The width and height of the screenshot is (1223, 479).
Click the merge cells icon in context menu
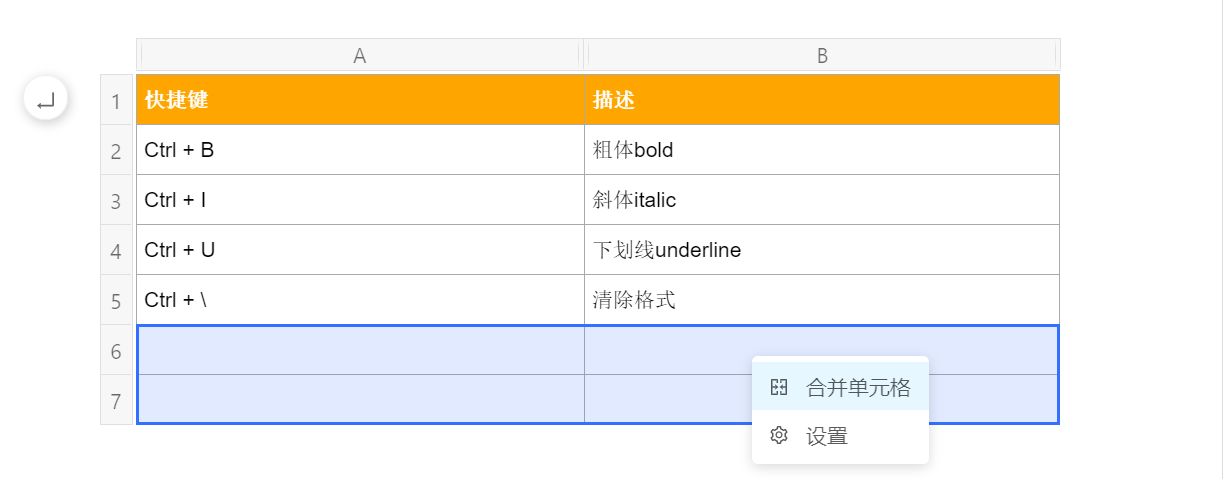[x=779, y=387]
